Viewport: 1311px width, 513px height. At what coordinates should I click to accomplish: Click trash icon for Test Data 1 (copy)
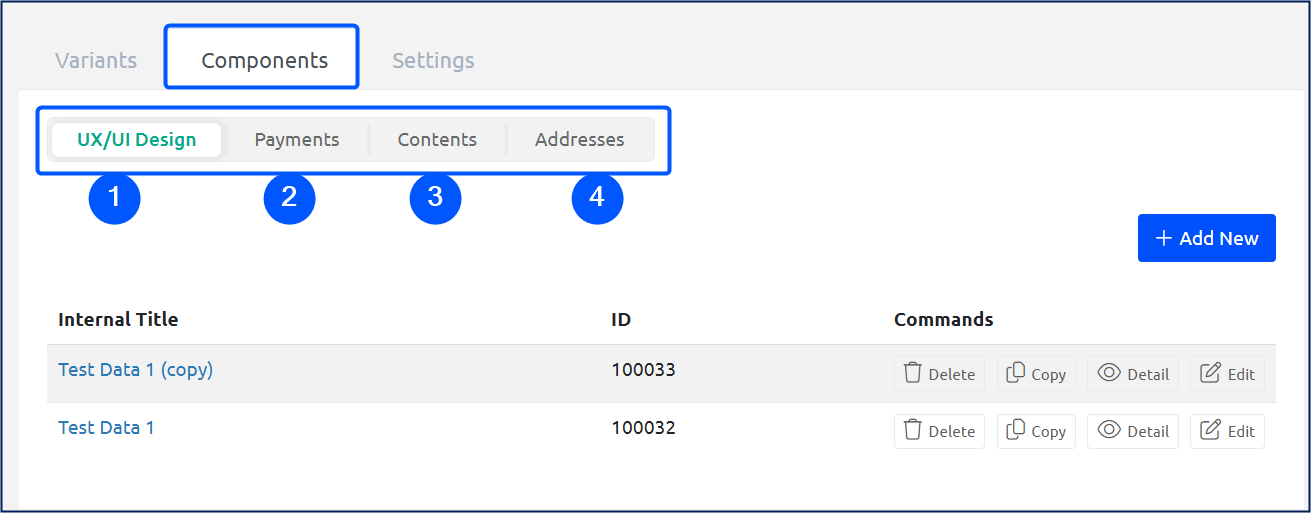pyautogui.click(x=912, y=373)
